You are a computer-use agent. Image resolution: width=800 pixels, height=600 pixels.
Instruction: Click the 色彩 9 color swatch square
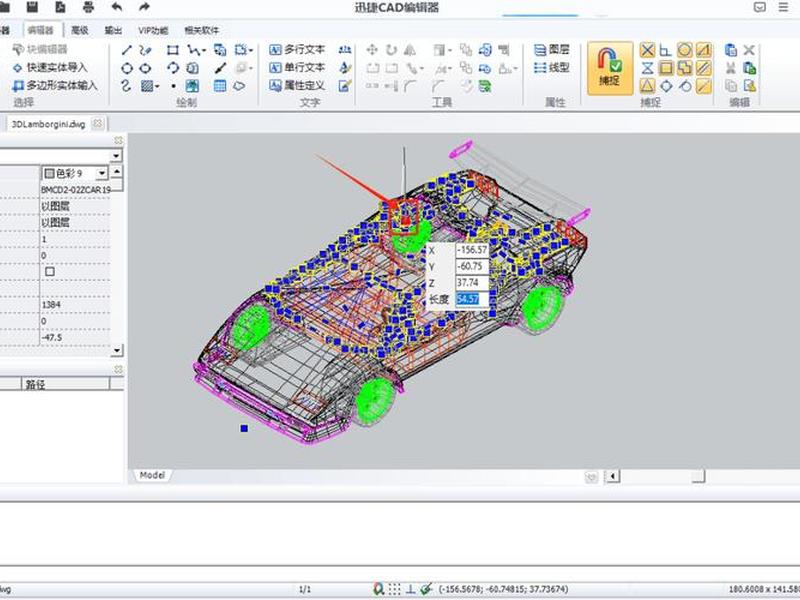coord(49,173)
